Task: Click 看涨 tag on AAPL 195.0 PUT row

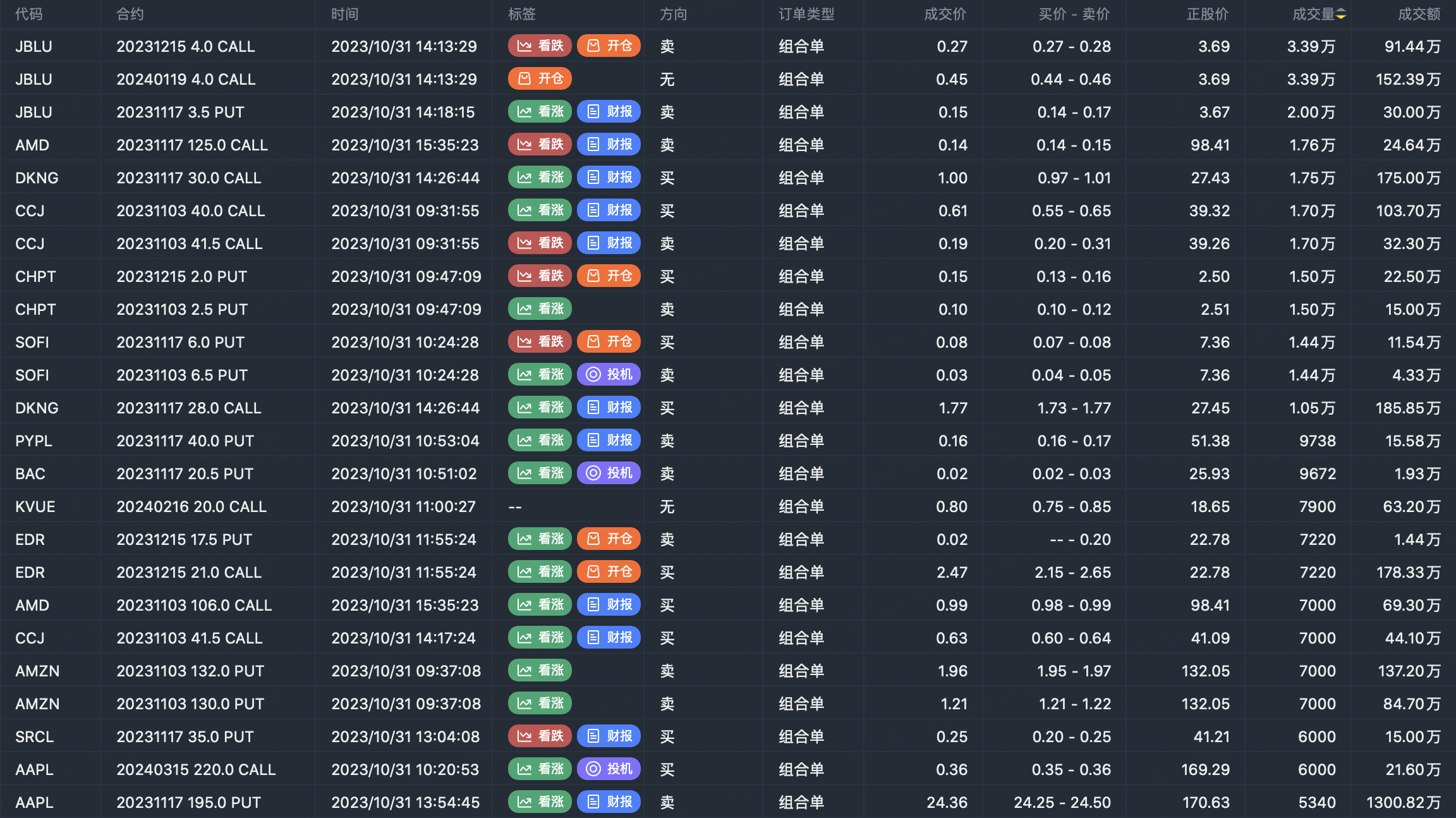Action: pyautogui.click(x=540, y=802)
